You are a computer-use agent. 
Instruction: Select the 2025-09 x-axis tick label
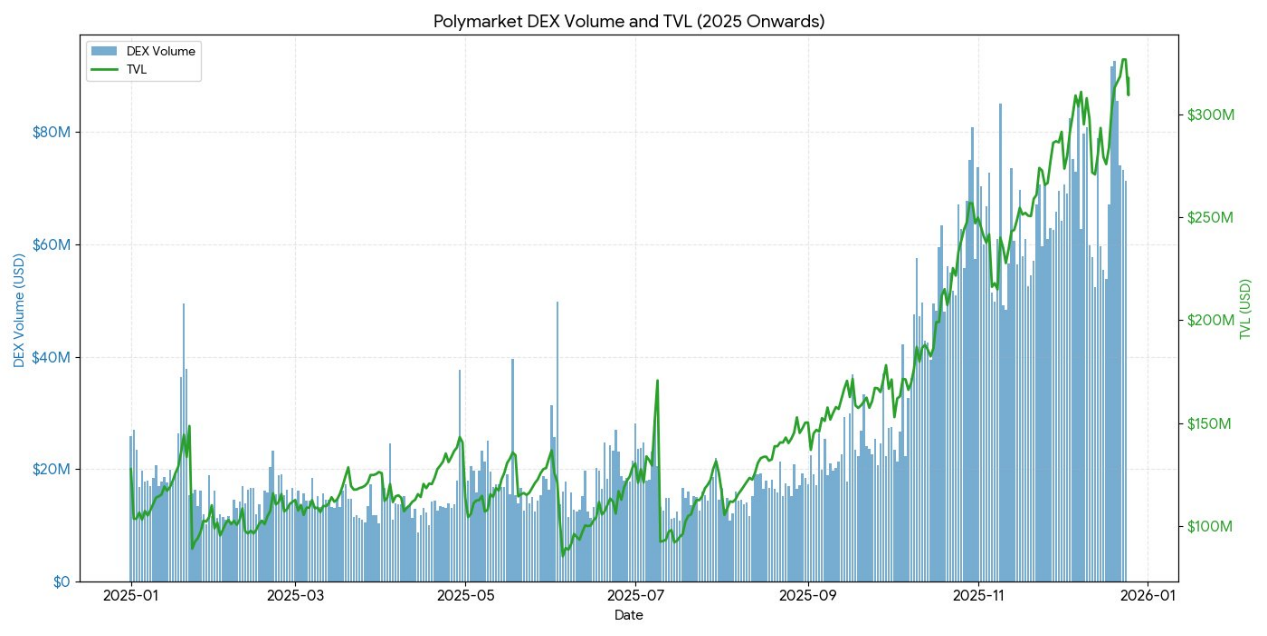click(807, 598)
